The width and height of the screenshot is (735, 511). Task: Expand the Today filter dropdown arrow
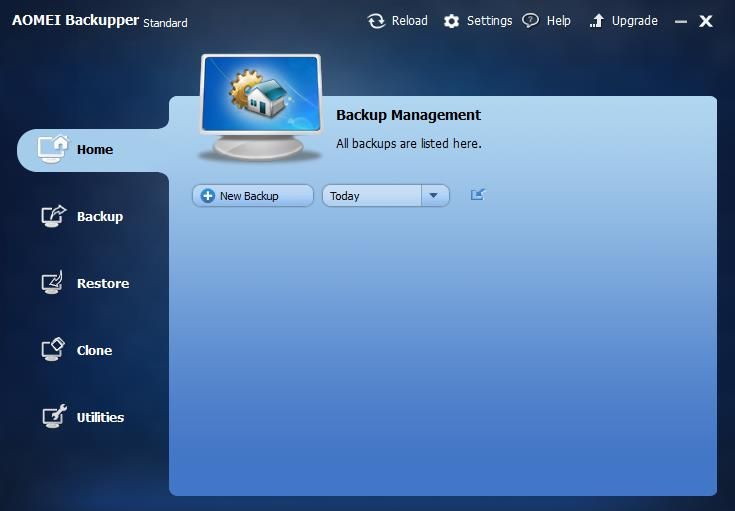click(x=434, y=196)
